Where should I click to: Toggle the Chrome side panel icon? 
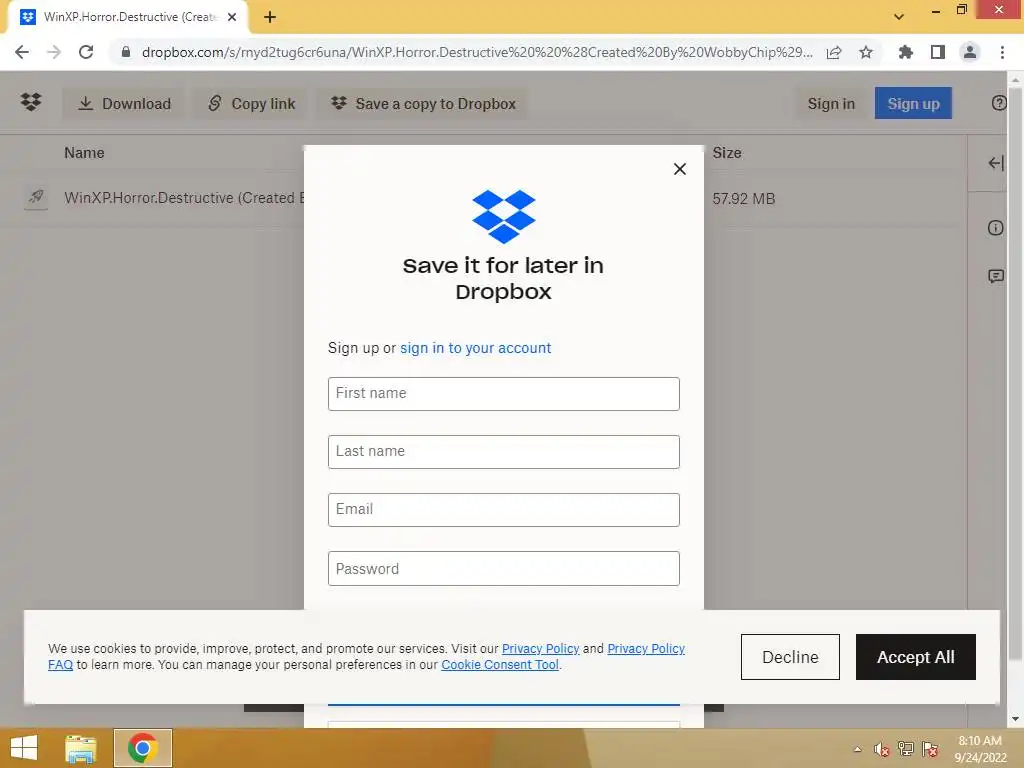(x=938, y=52)
